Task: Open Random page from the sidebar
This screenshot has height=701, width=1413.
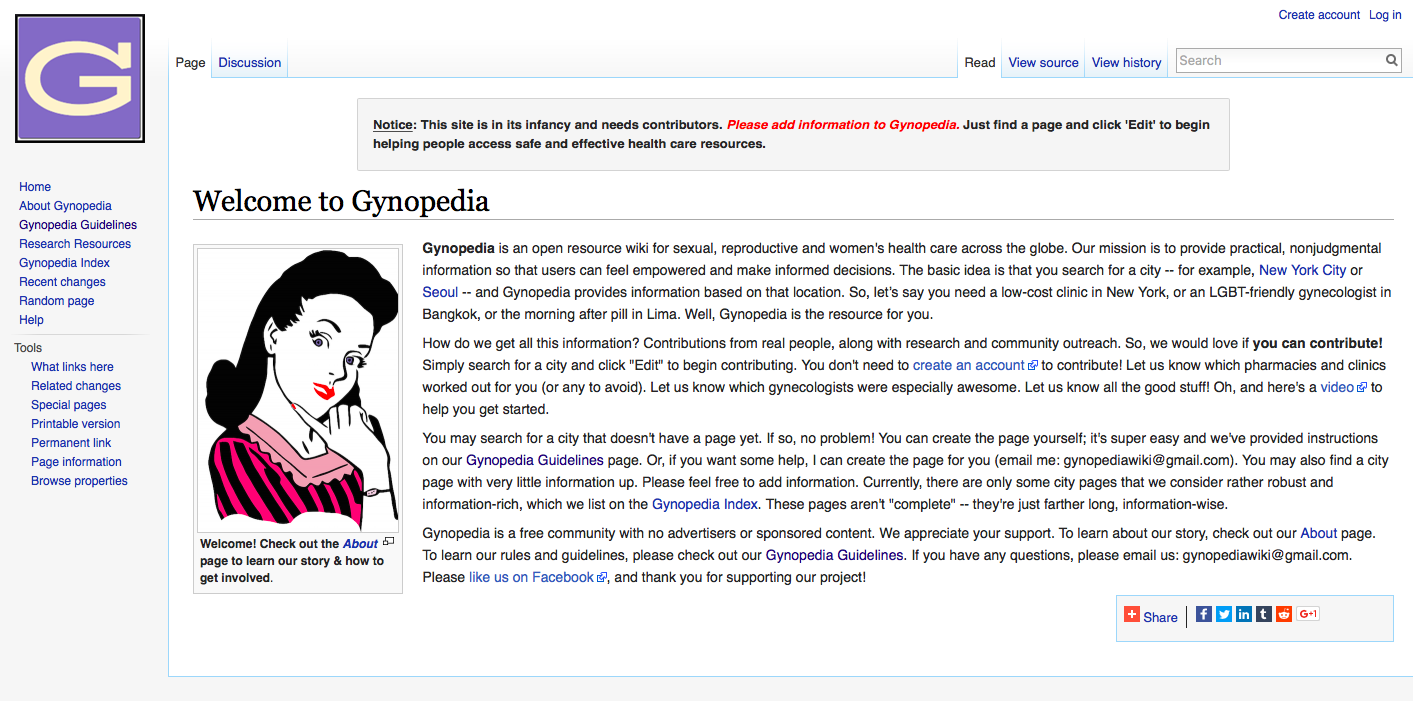Action: tap(56, 300)
